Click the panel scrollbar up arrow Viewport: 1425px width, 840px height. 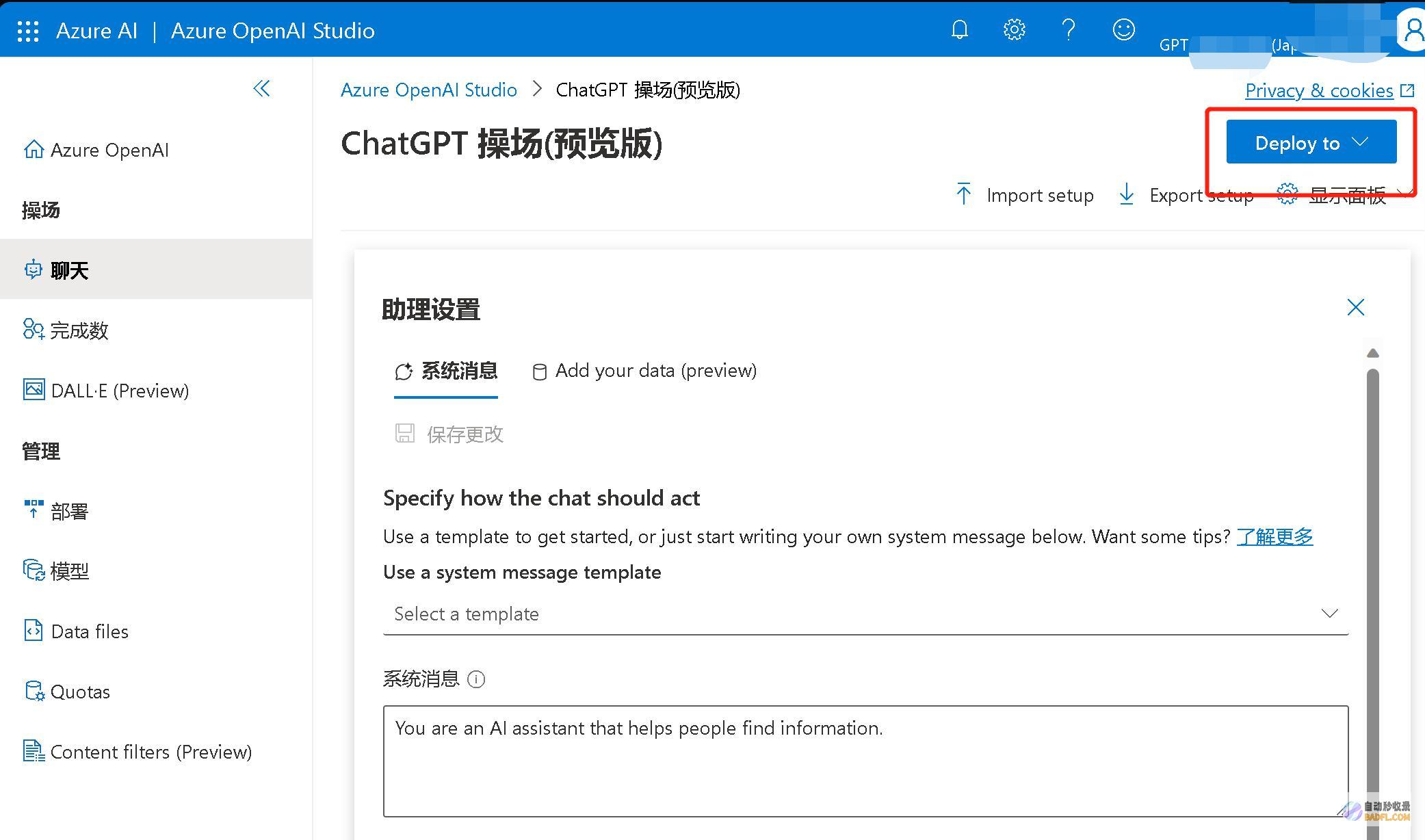point(1372,353)
